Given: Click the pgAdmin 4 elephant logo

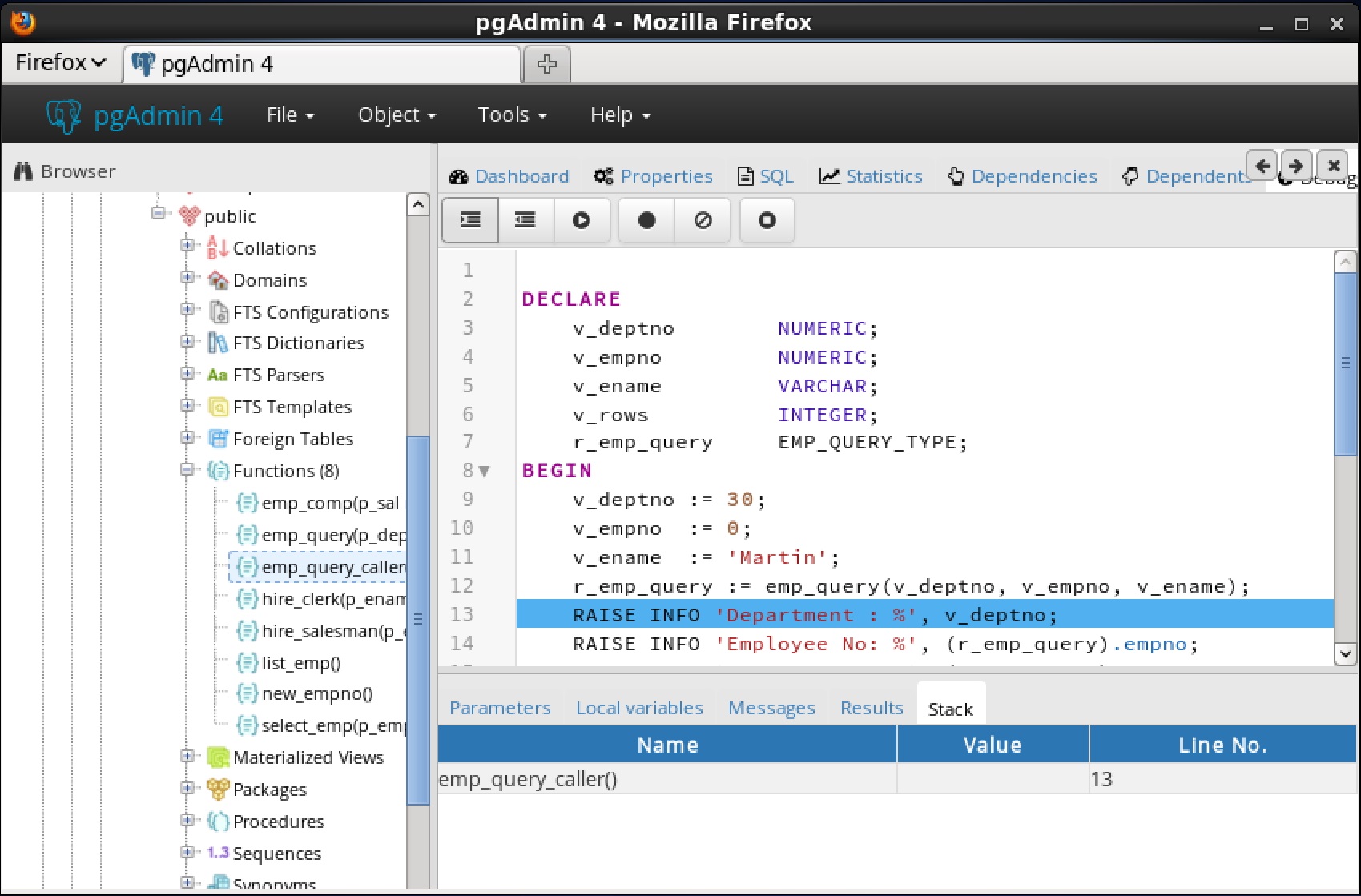Looking at the screenshot, I should pyautogui.click(x=63, y=116).
